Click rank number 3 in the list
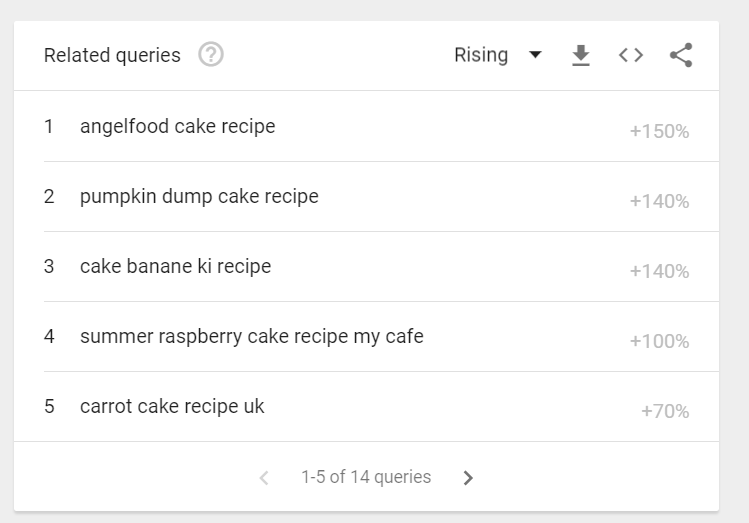The width and height of the screenshot is (749, 523). (49, 266)
